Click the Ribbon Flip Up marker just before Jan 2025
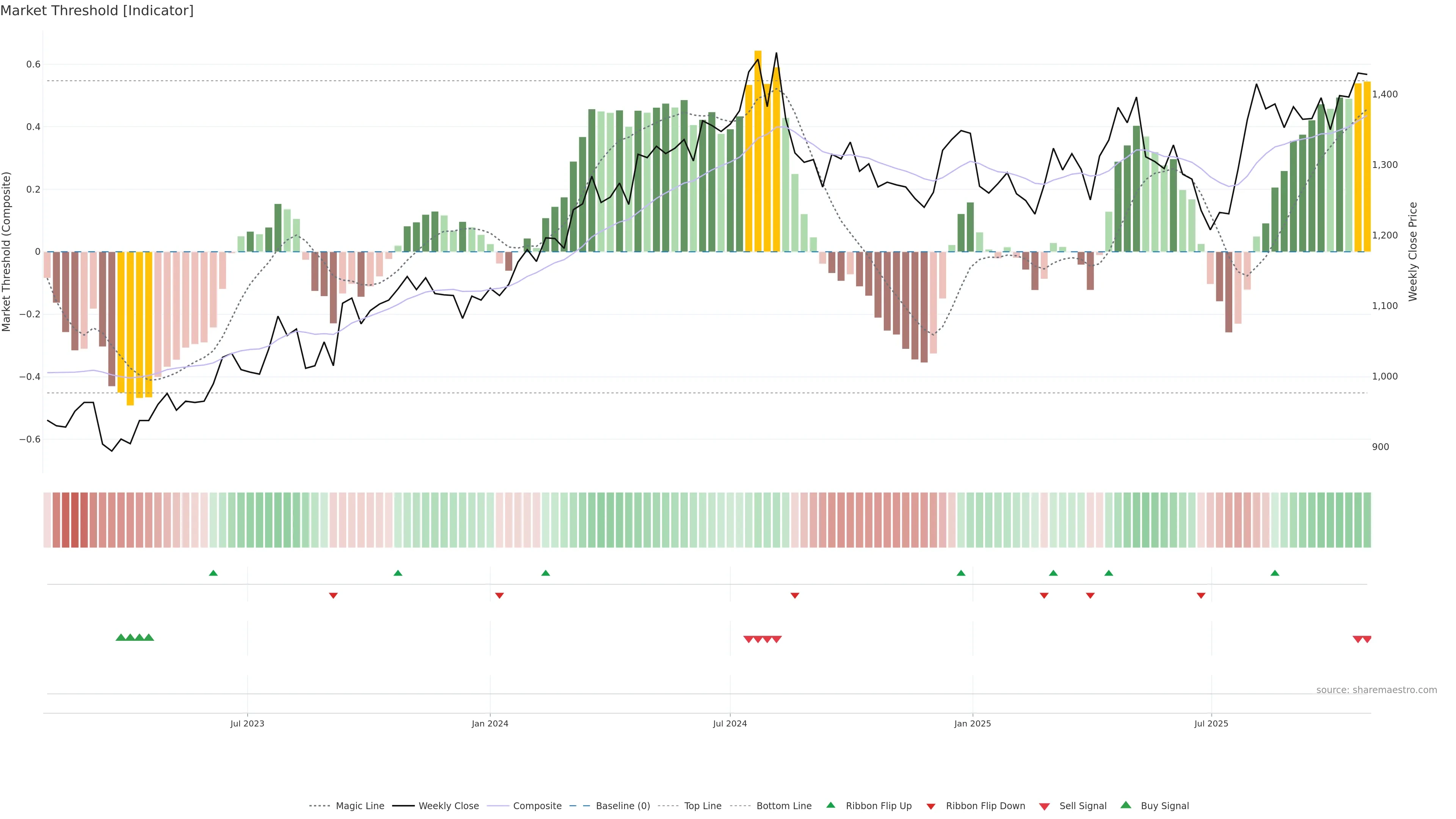Image resolution: width=1456 pixels, height=819 pixels. coord(961,573)
